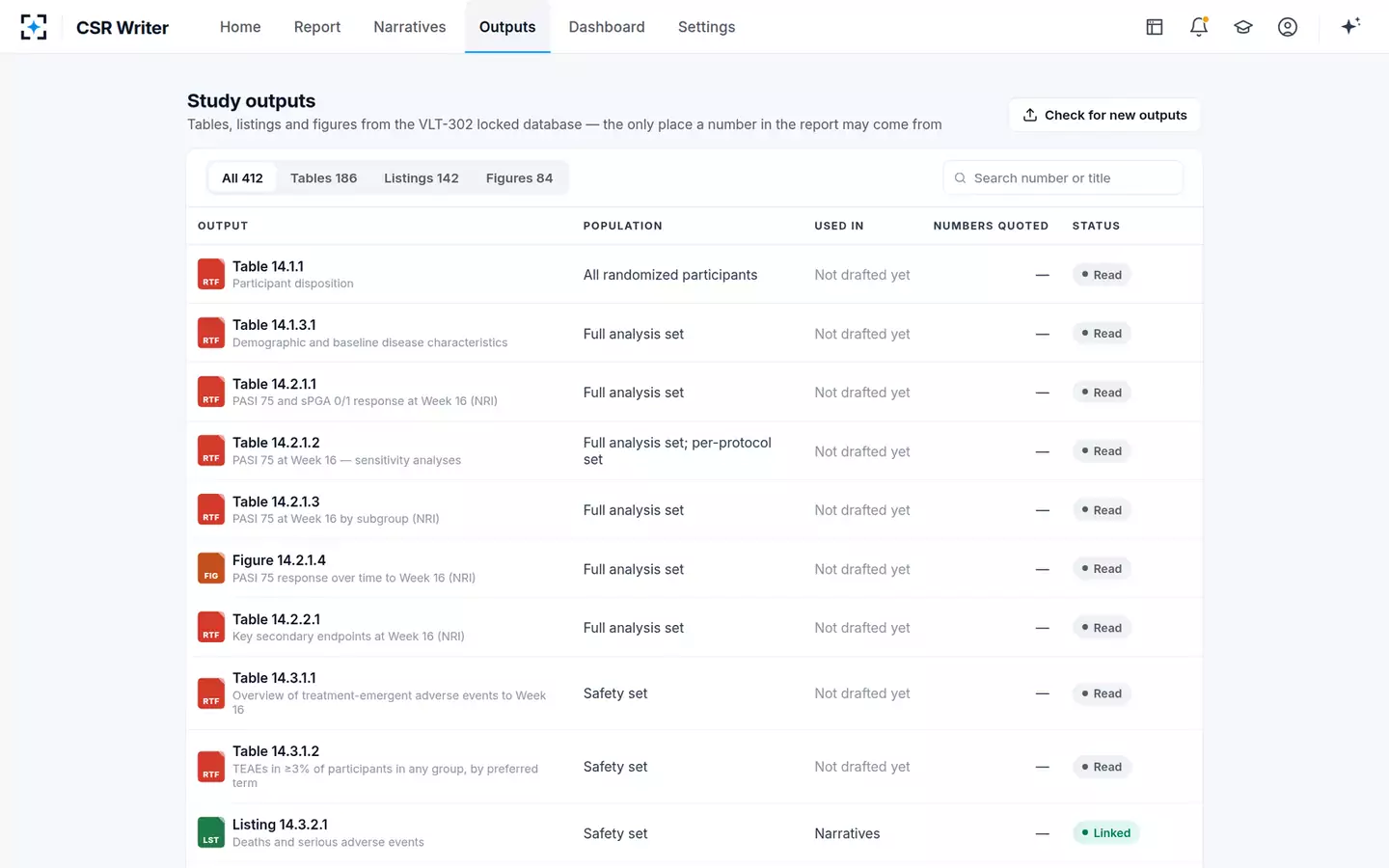Click the RTF icon for Table 14.3.1.2
1389x868 pixels.
pyautogui.click(x=211, y=767)
